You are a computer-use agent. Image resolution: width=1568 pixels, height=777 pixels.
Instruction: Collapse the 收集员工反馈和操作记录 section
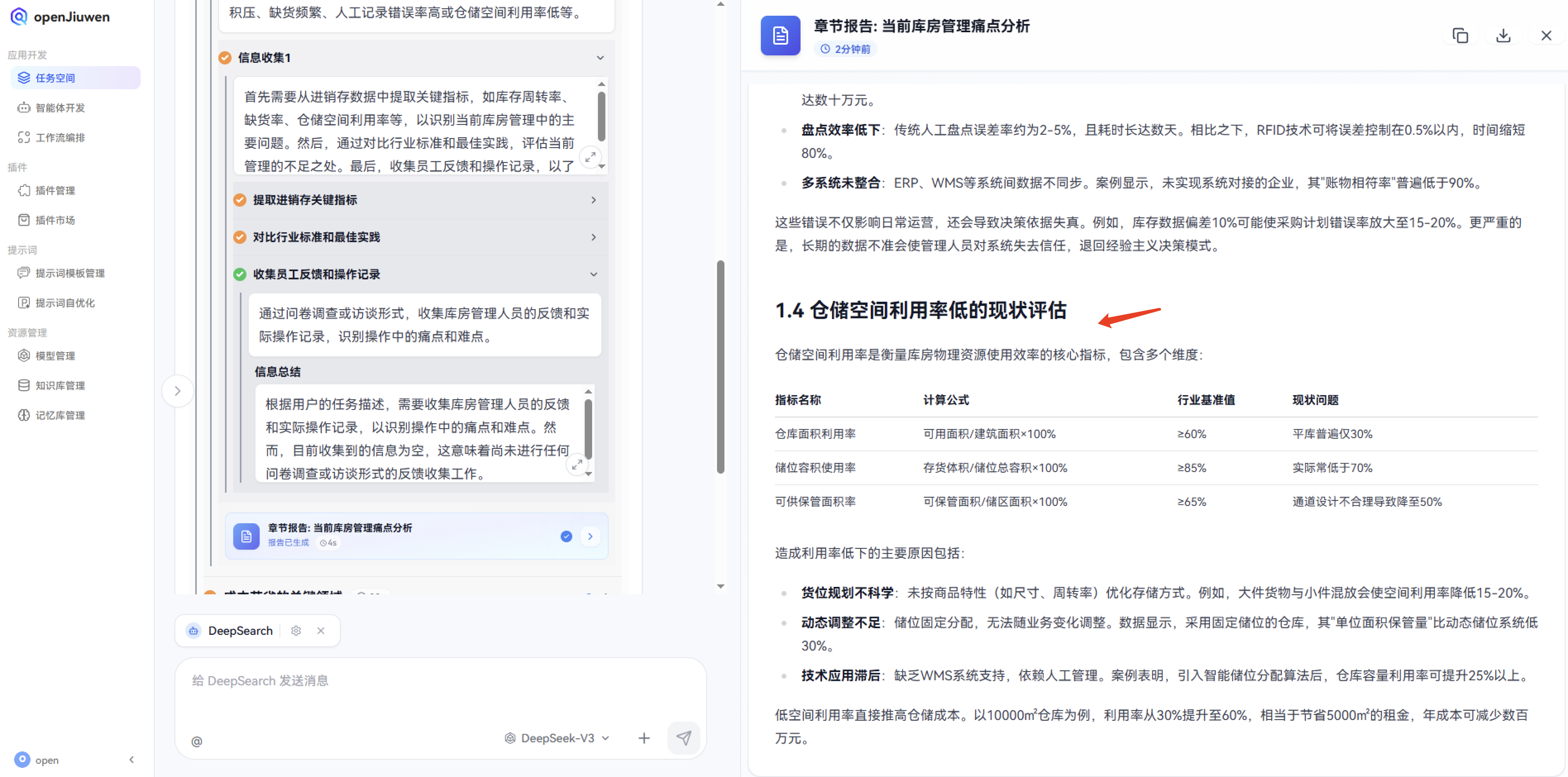[x=593, y=274]
